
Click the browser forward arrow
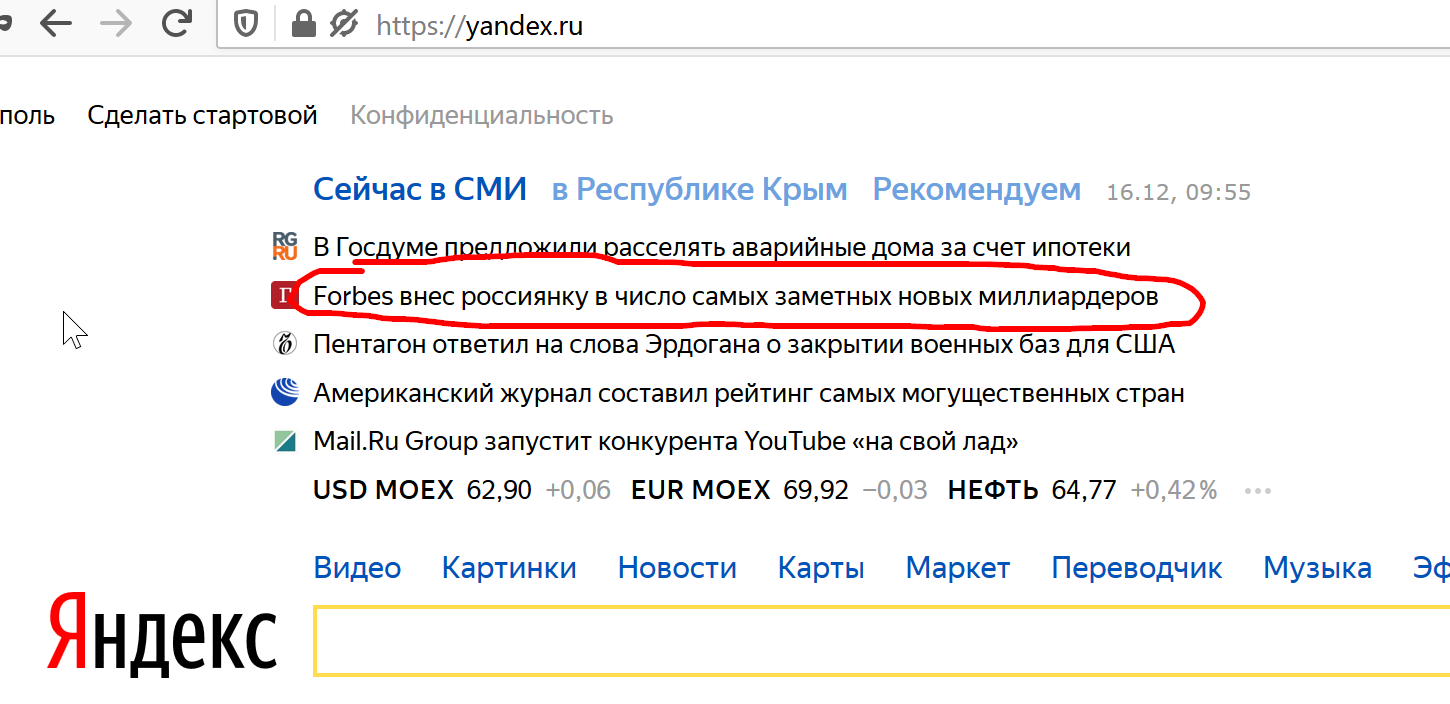[x=117, y=23]
